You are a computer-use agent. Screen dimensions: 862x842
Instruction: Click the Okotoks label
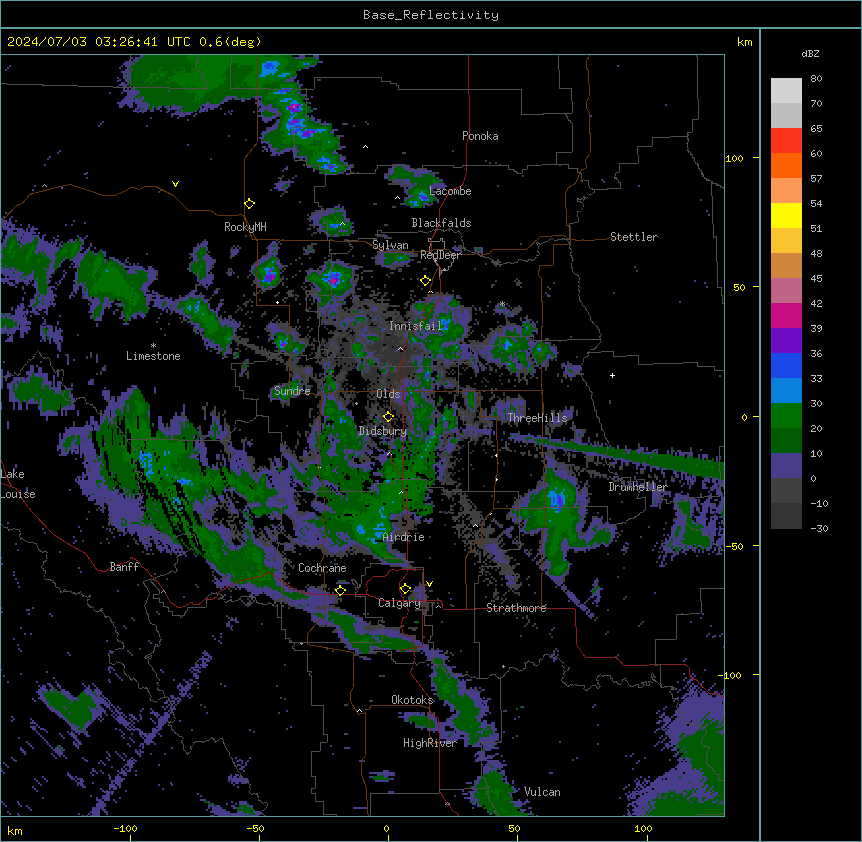point(412,700)
